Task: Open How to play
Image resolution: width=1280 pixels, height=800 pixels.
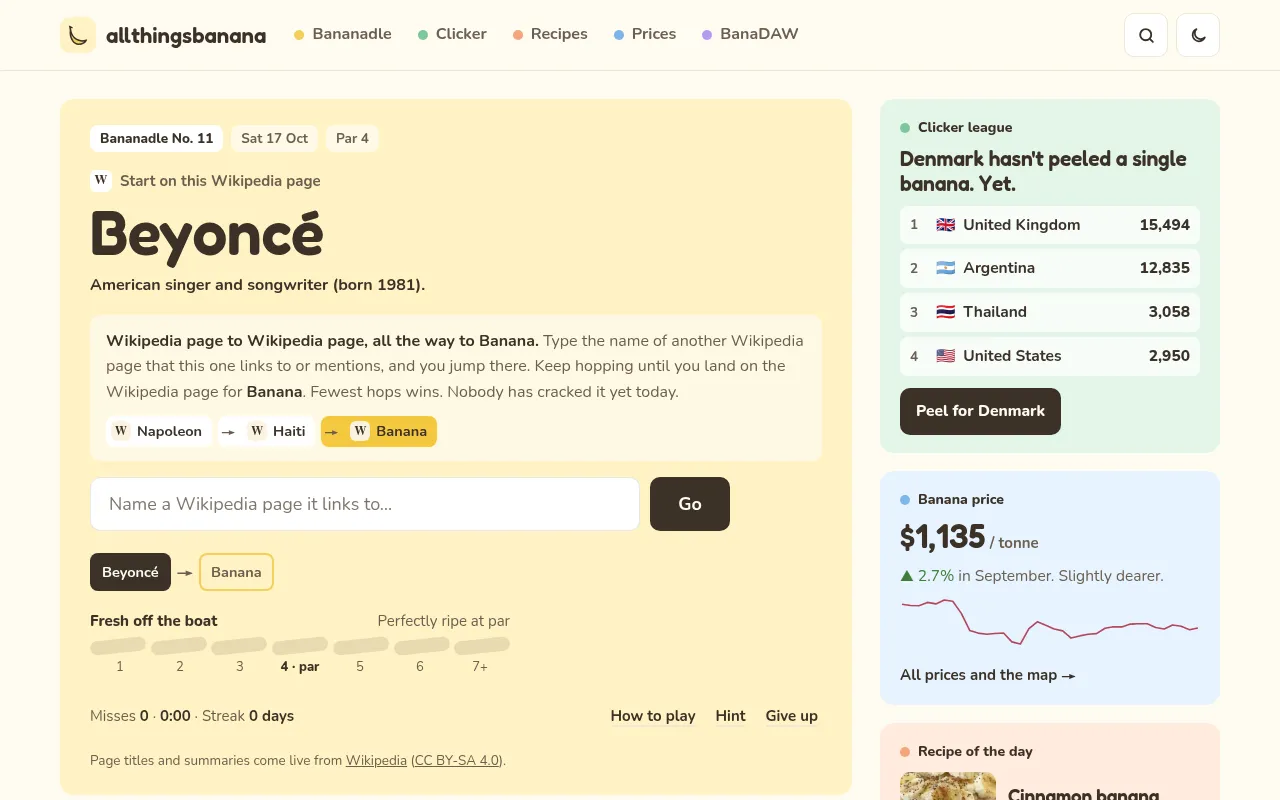Action: tap(653, 716)
